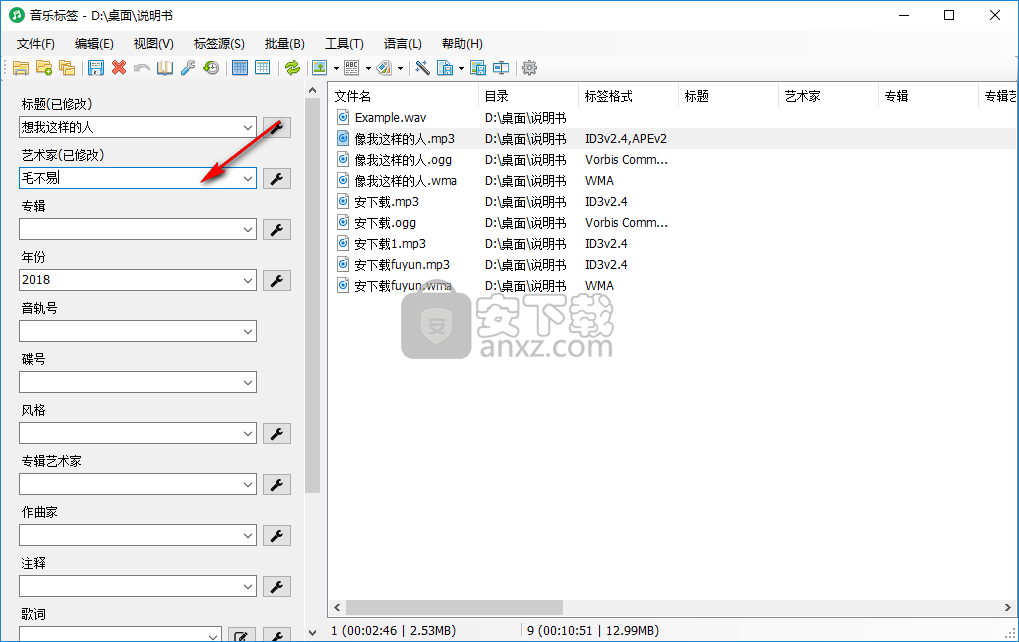The image size is (1019, 642).
Task: Click the open book toolbar icon
Action: pos(165,68)
